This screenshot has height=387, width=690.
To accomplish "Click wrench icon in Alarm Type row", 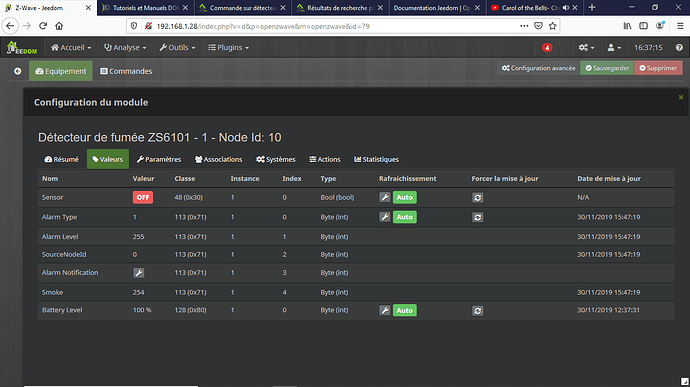I will pyautogui.click(x=385, y=217).
